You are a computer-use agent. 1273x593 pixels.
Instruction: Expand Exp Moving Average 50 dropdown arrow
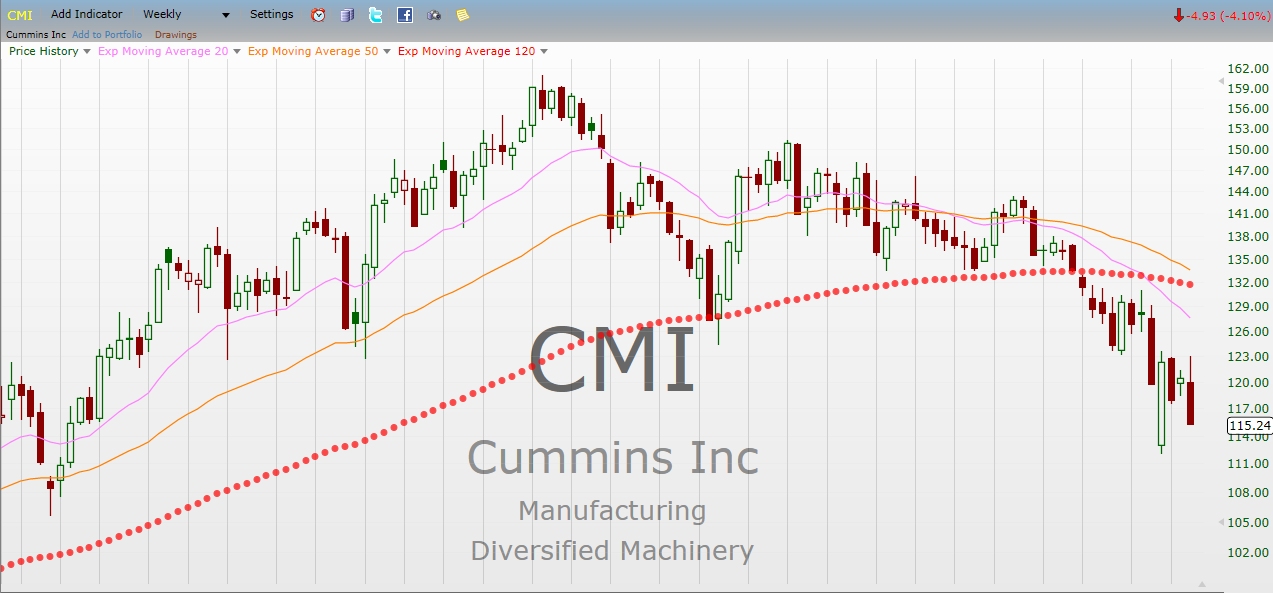coord(386,51)
